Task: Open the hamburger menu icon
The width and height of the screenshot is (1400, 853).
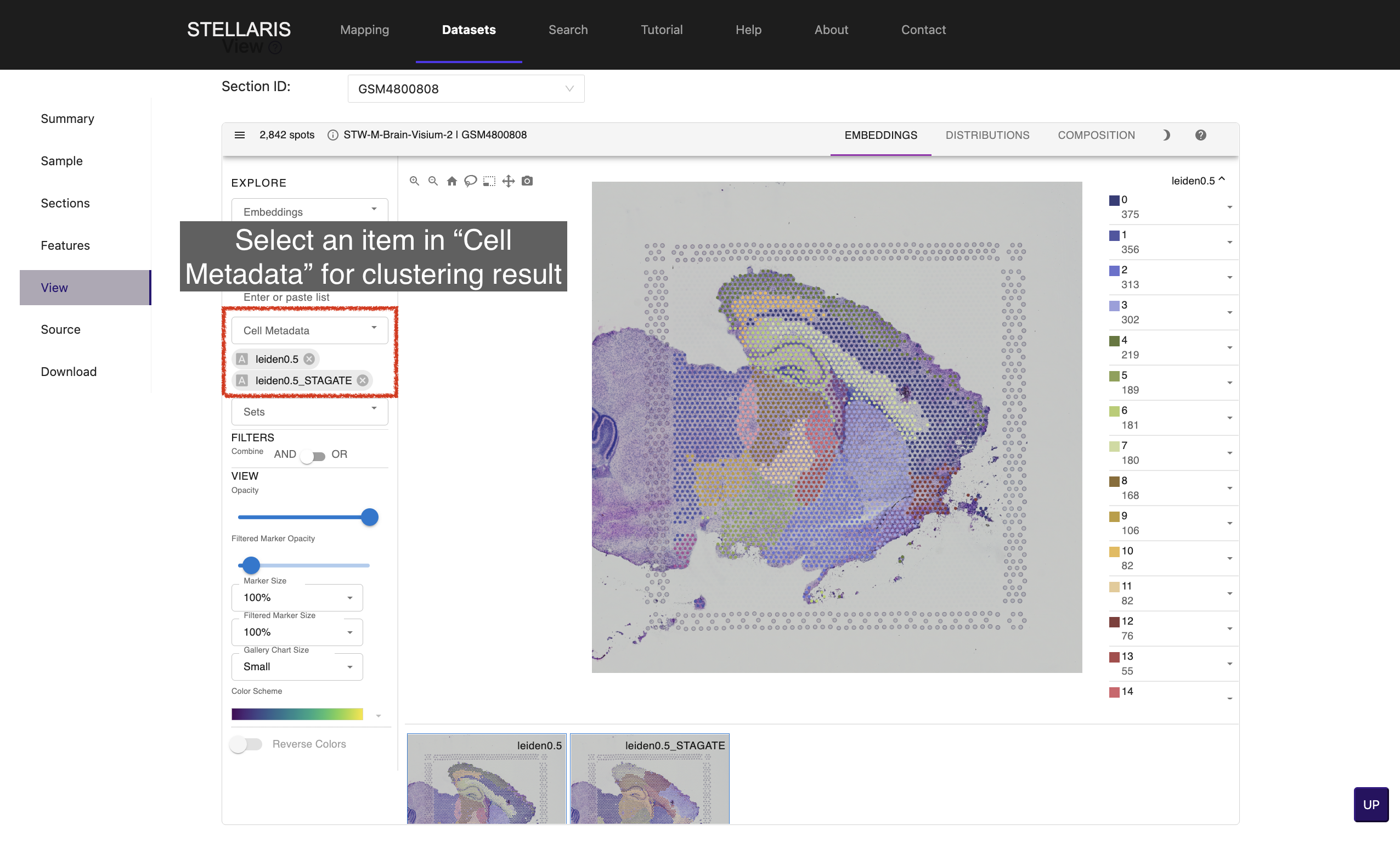Action: click(x=240, y=135)
